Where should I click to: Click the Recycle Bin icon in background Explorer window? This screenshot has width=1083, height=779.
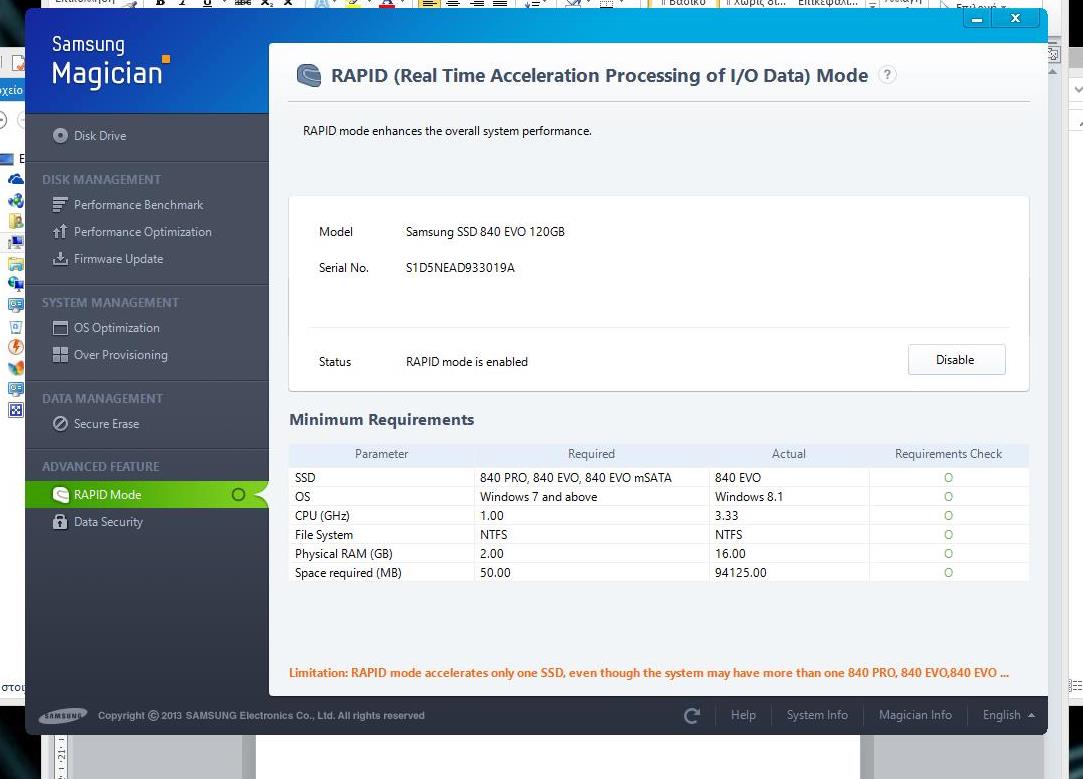click(15, 327)
